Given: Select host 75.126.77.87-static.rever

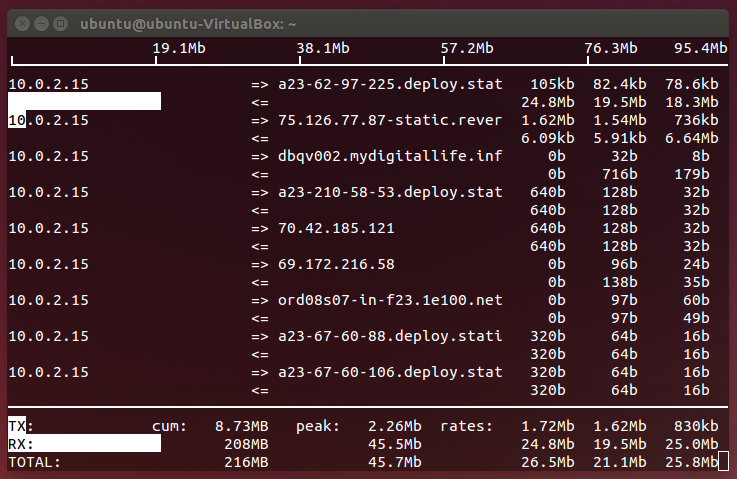Looking at the screenshot, I should tap(390, 120).
